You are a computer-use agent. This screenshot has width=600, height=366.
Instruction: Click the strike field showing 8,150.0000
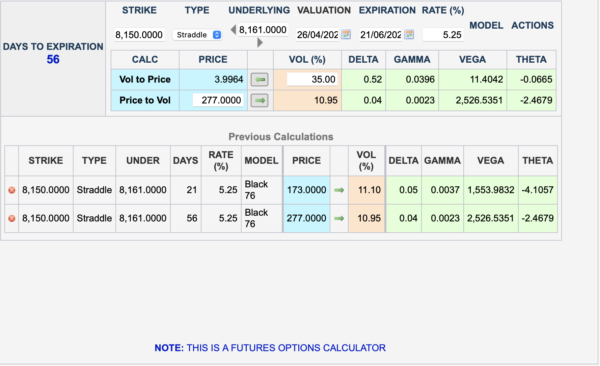point(139,35)
